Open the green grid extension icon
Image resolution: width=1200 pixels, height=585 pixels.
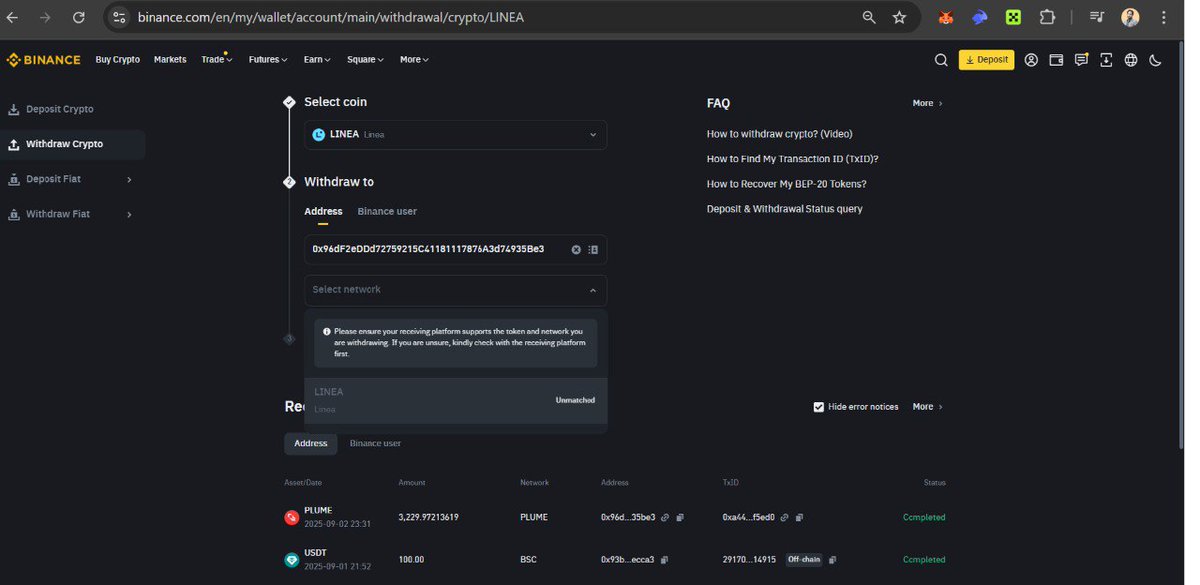(1013, 17)
